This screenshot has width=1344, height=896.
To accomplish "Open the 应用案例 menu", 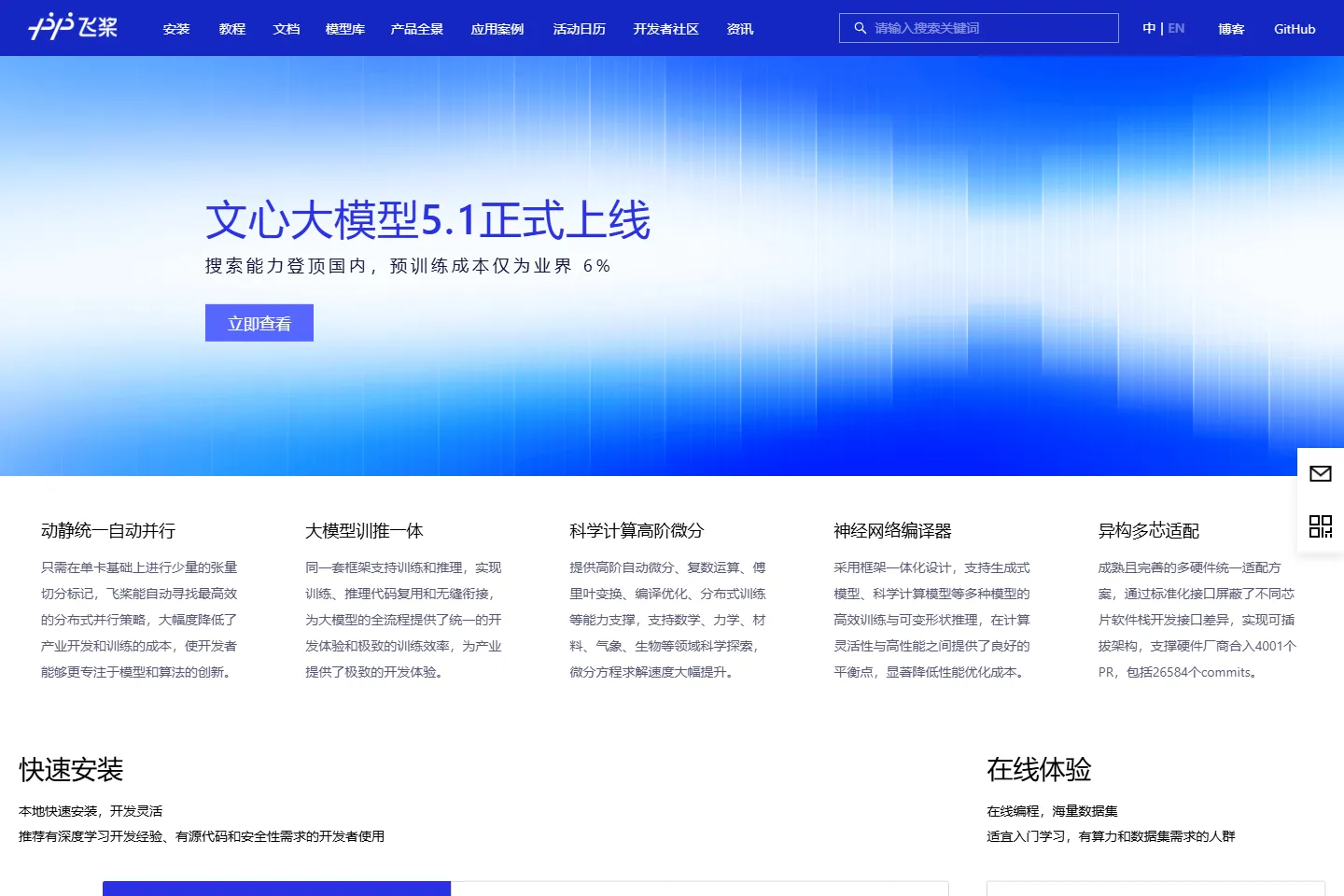I will (497, 29).
